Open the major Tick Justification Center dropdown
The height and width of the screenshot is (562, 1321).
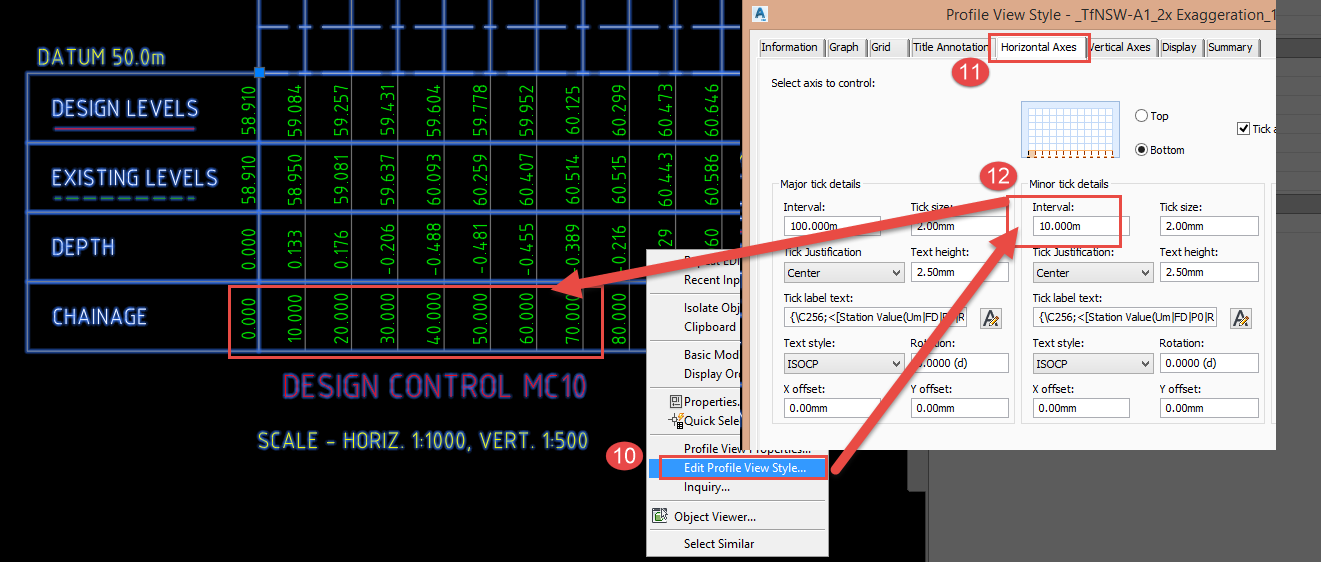click(844, 272)
